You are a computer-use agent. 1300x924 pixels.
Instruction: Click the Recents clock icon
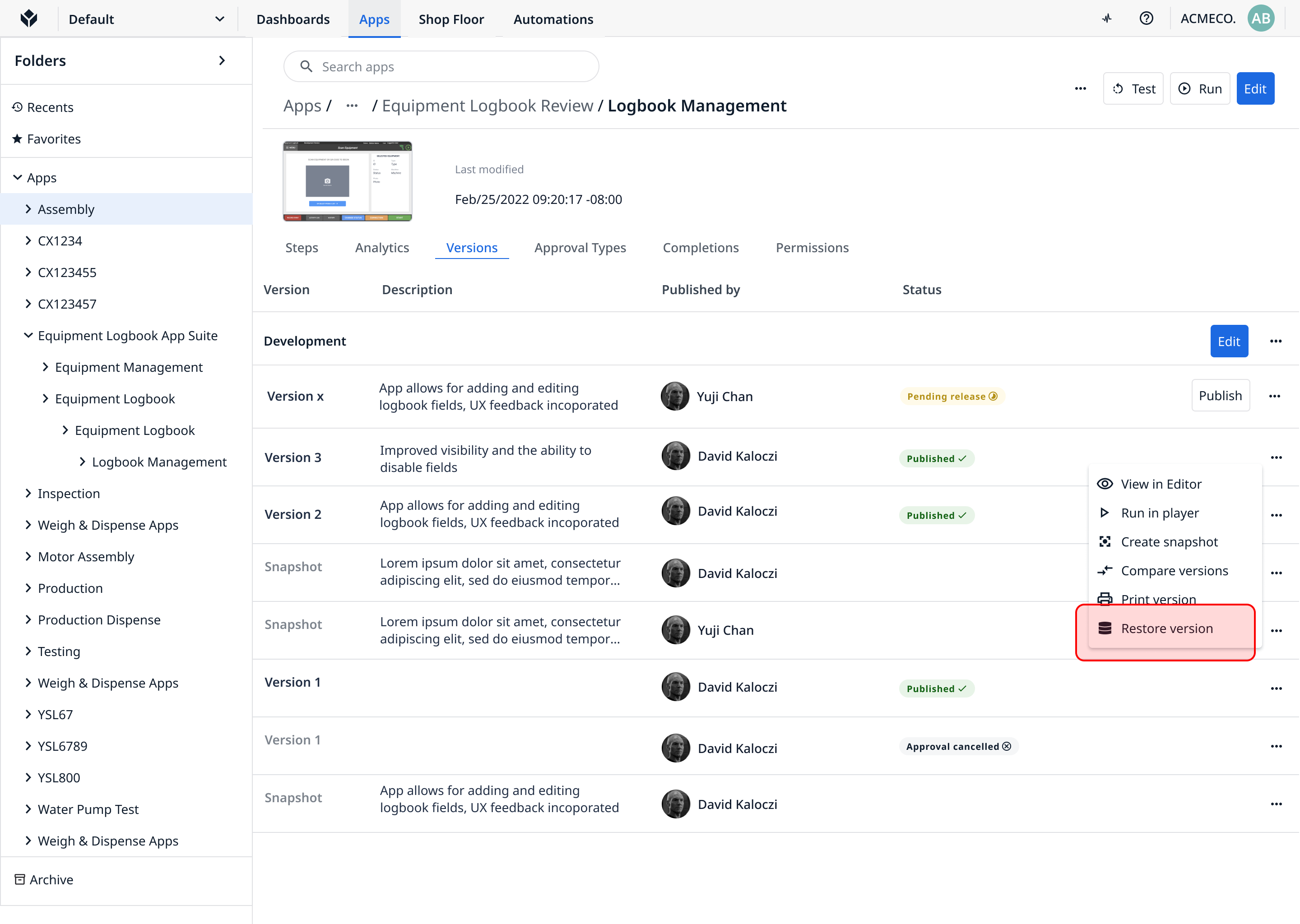pyautogui.click(x=18, y=107)
